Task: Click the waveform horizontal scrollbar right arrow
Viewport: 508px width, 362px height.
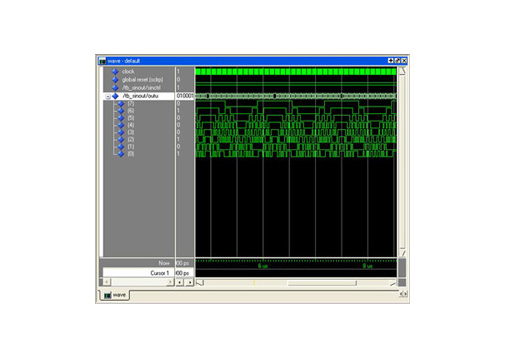Action: 393,283
